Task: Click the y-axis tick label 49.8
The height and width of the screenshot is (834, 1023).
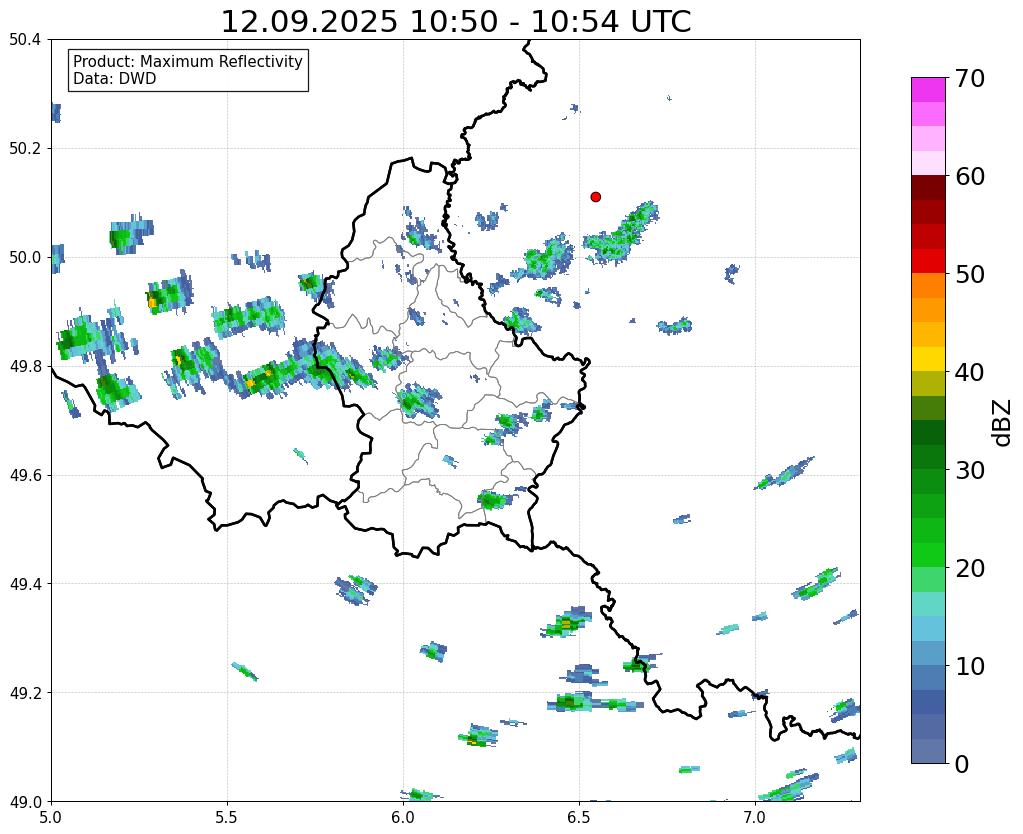Action: click(25, 367)
